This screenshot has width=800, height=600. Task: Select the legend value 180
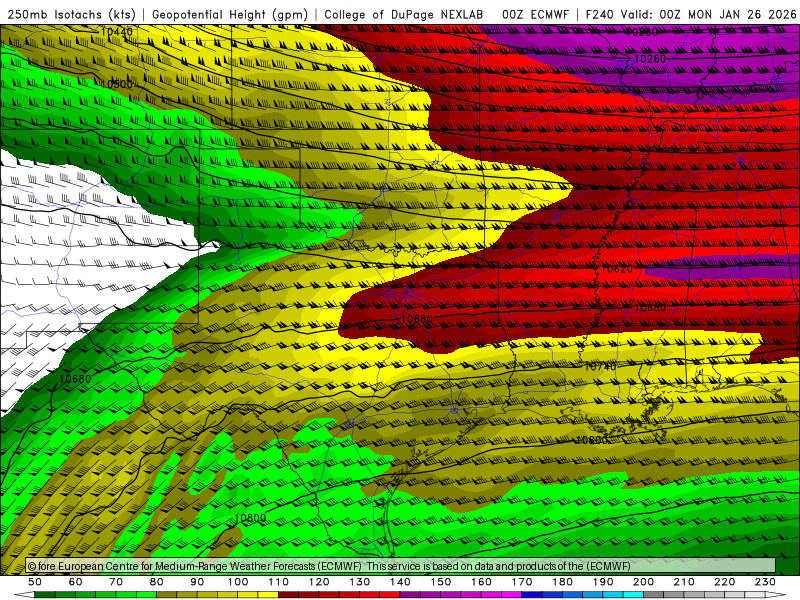click(x=562, y=582)
